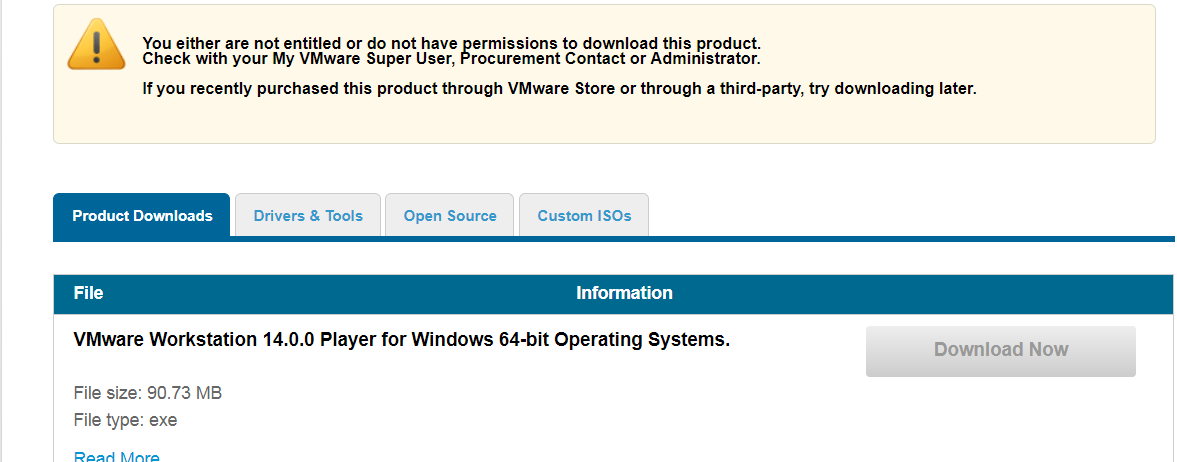Click the File column header
This screenshot has height=462, width=1177.
(x=88, y=293)
